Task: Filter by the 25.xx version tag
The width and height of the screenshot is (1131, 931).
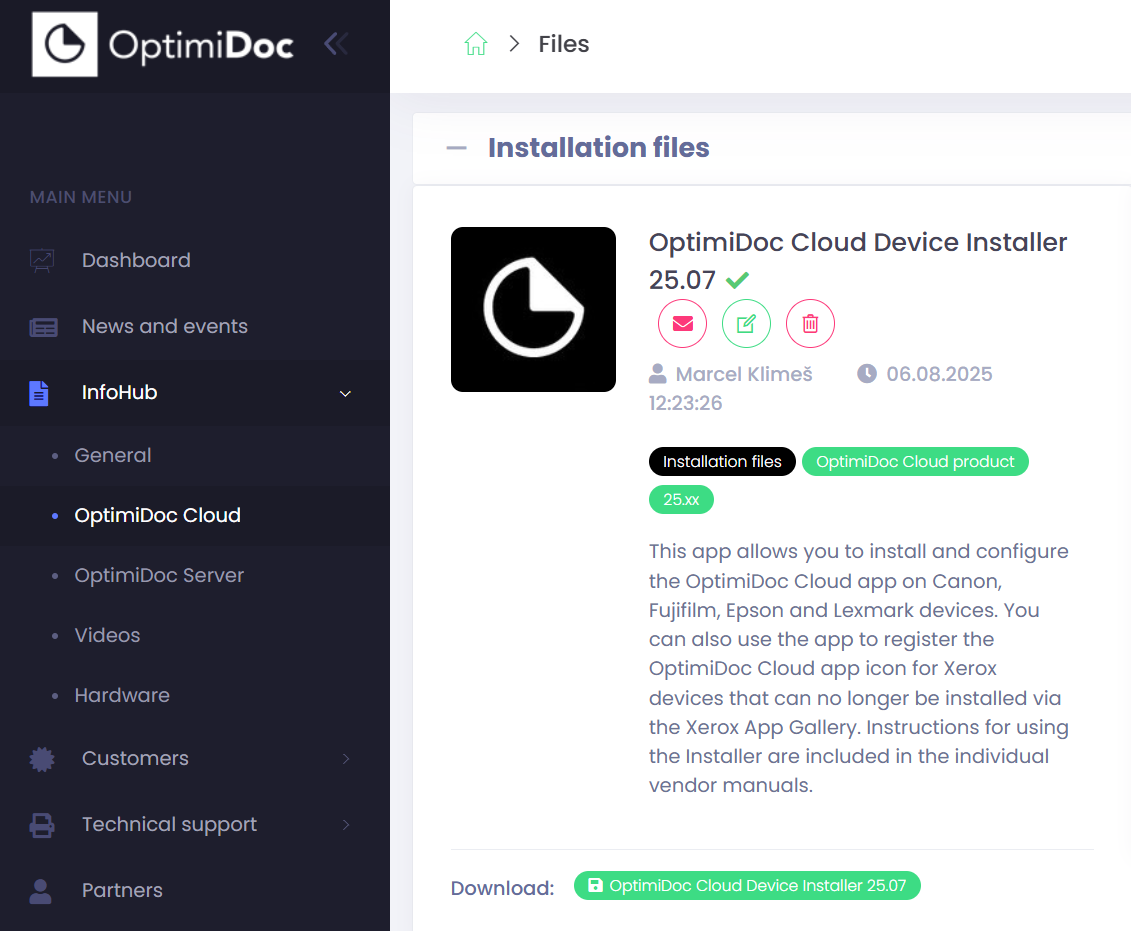Action: pyautogui.click(x=681, y=500)
